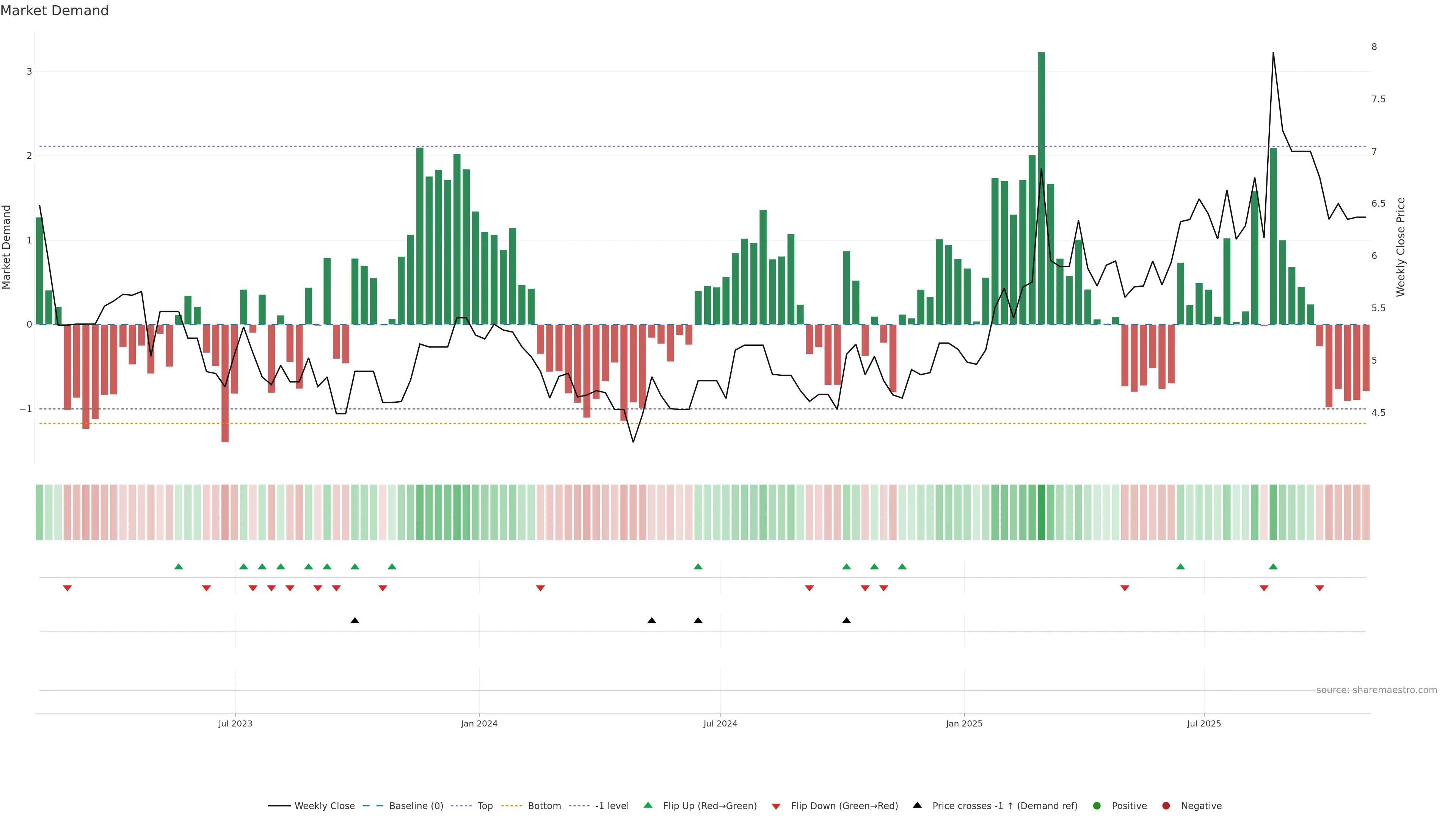Click black Price crosses -1 legend triangle

(x=917, y=805)
